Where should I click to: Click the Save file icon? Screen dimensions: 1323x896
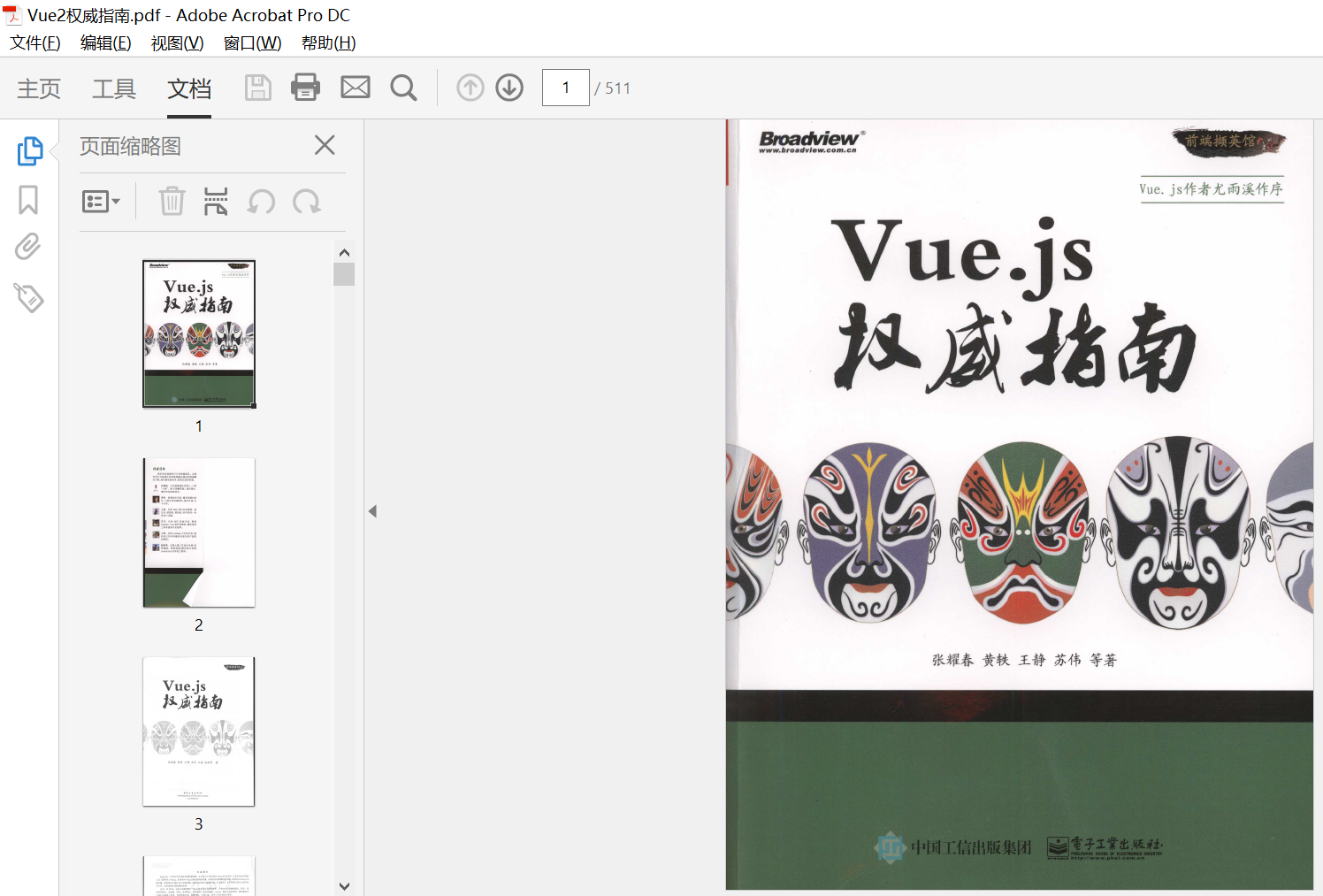pyautogui.click(x=257, y=88)
